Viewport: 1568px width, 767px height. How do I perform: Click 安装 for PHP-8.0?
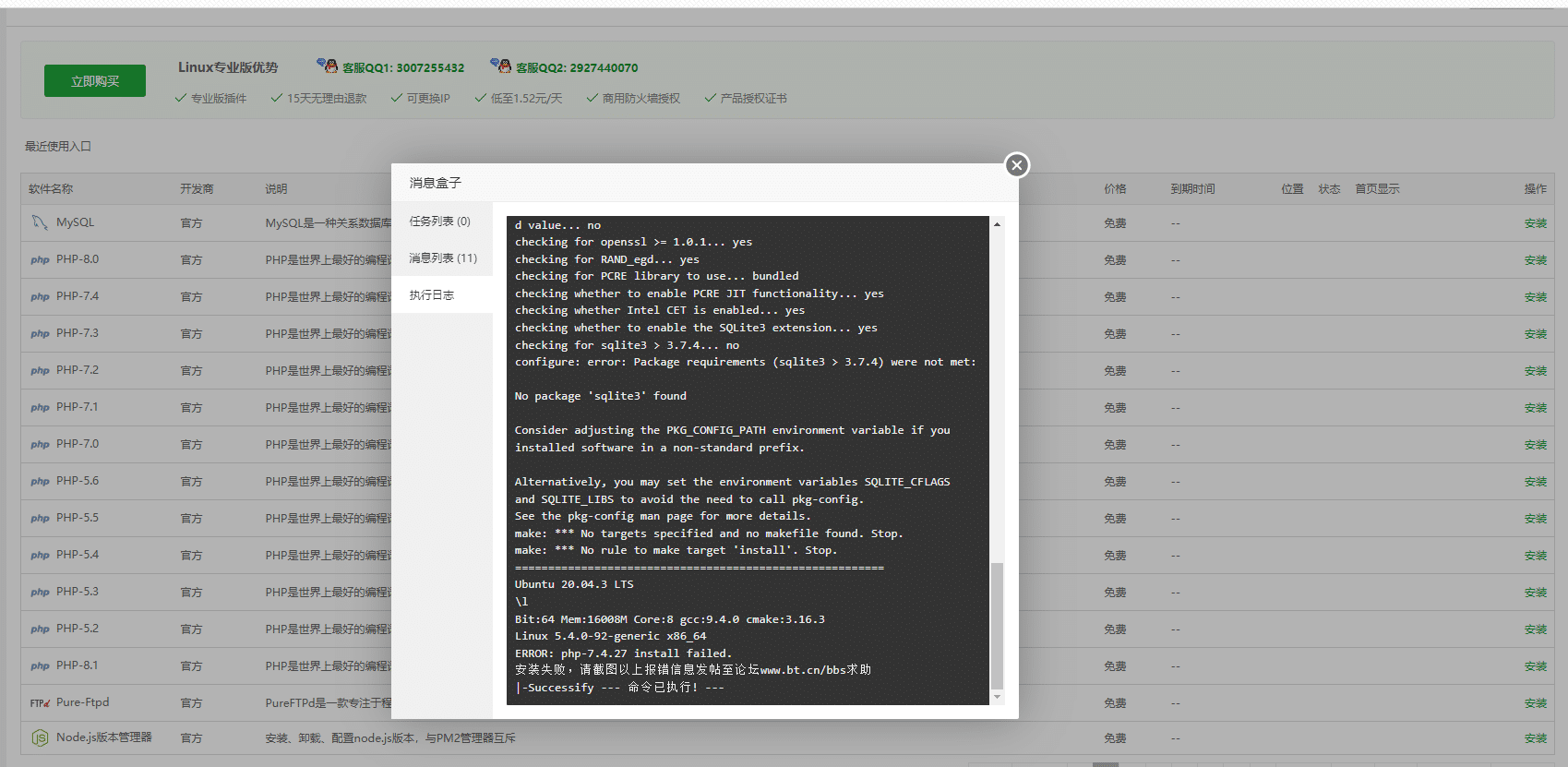coord(1536,260)
